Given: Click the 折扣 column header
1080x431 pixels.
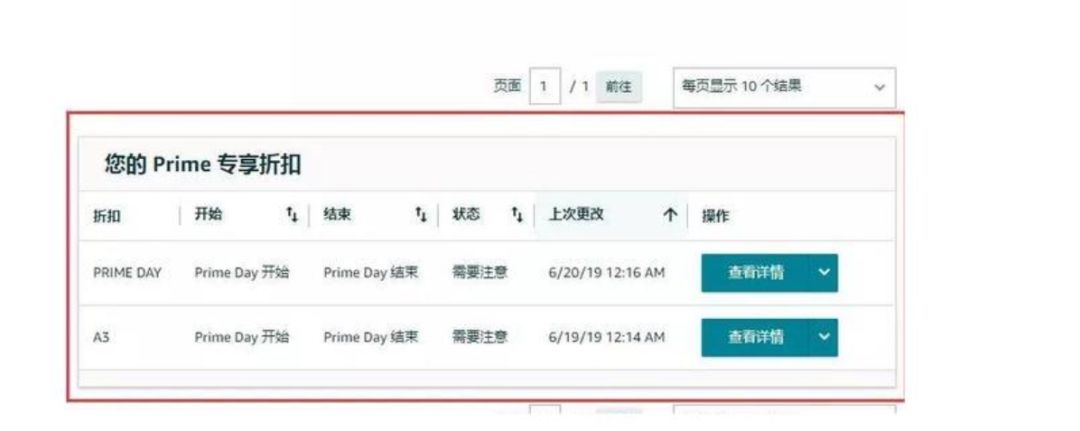Looking at the screenshot, I should pos(107,216).
